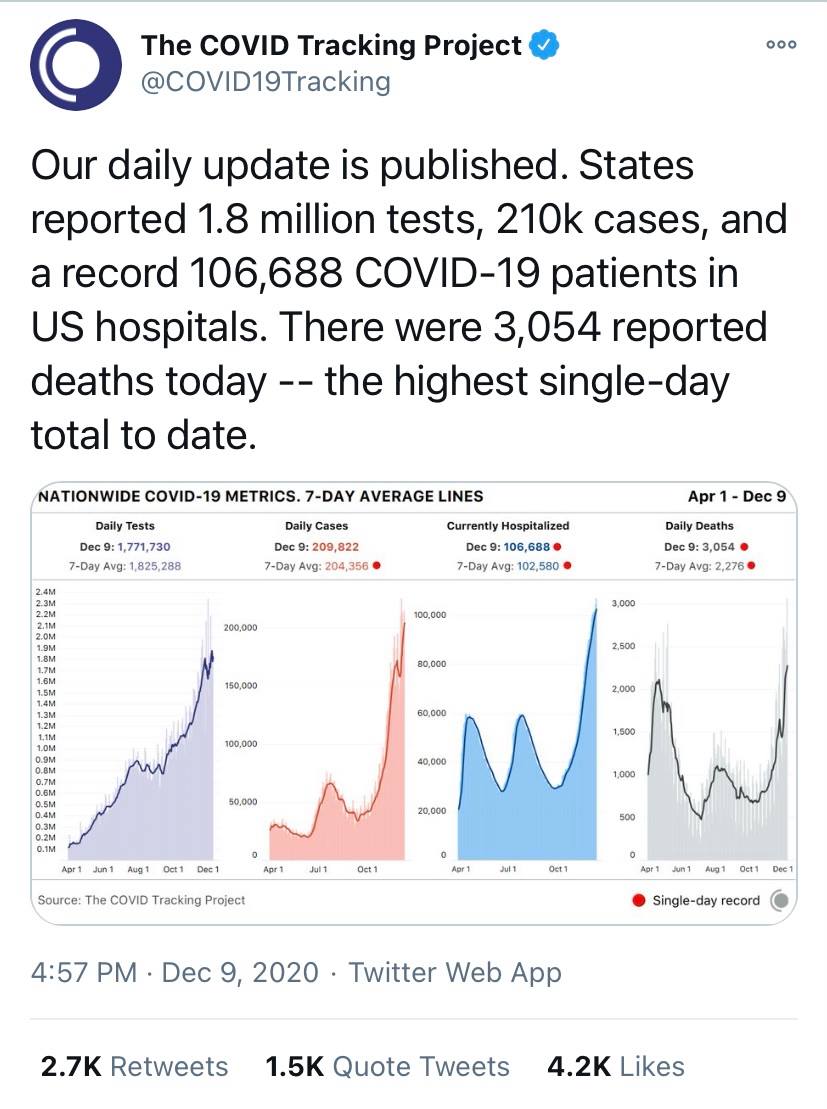The height and width of the screenshot is (1109, 827).
Task: Click the @COVID19Tracking handle
Action: click(265, 81)
